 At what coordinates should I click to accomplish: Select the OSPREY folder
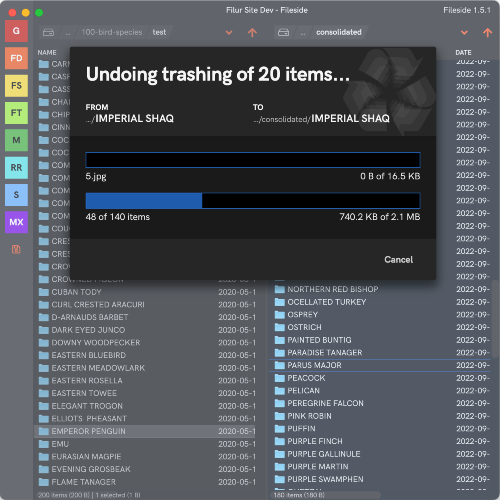click(x=380, y=315)
